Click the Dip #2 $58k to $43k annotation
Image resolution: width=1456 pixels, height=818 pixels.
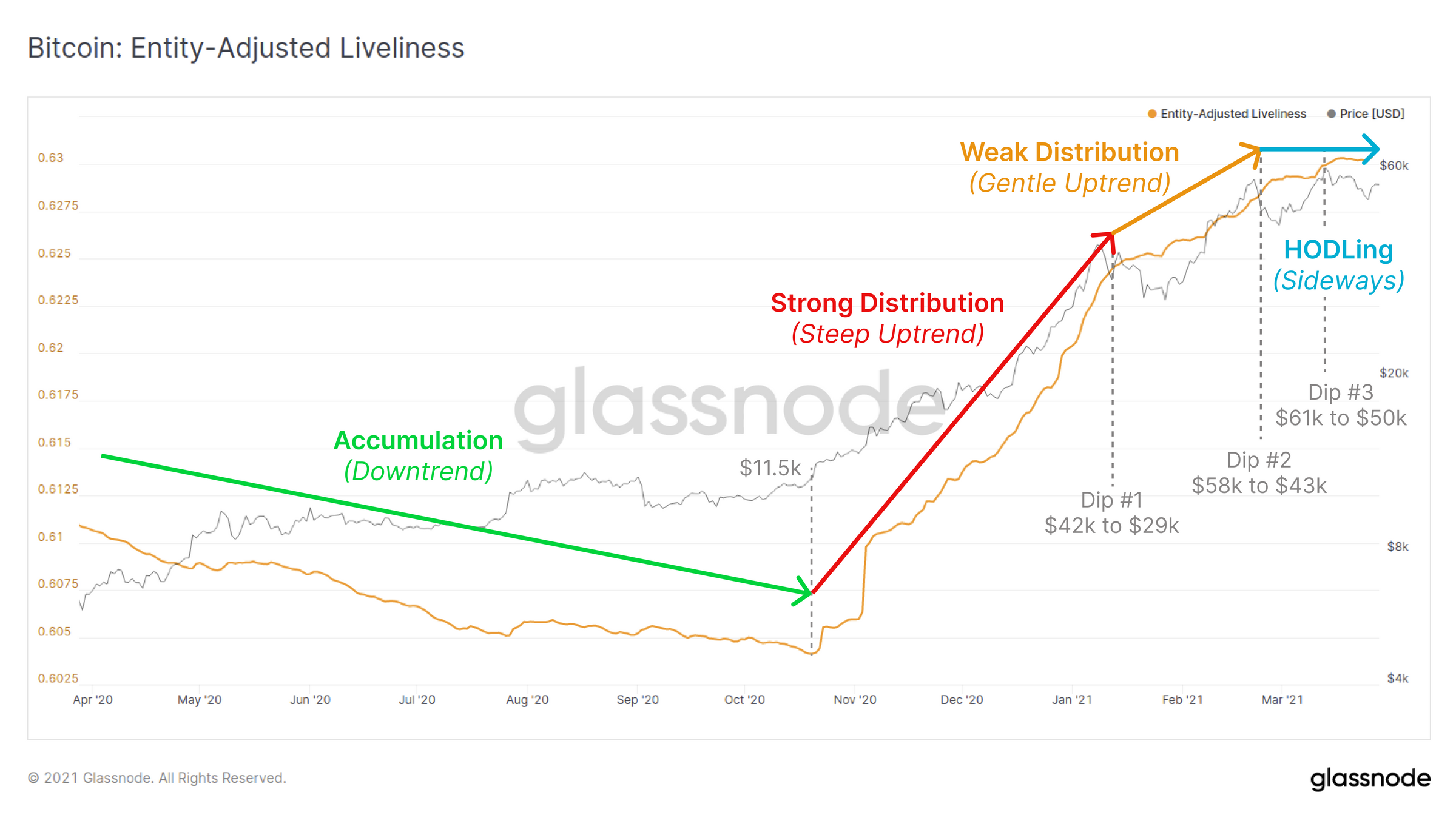click(1259, 472)
